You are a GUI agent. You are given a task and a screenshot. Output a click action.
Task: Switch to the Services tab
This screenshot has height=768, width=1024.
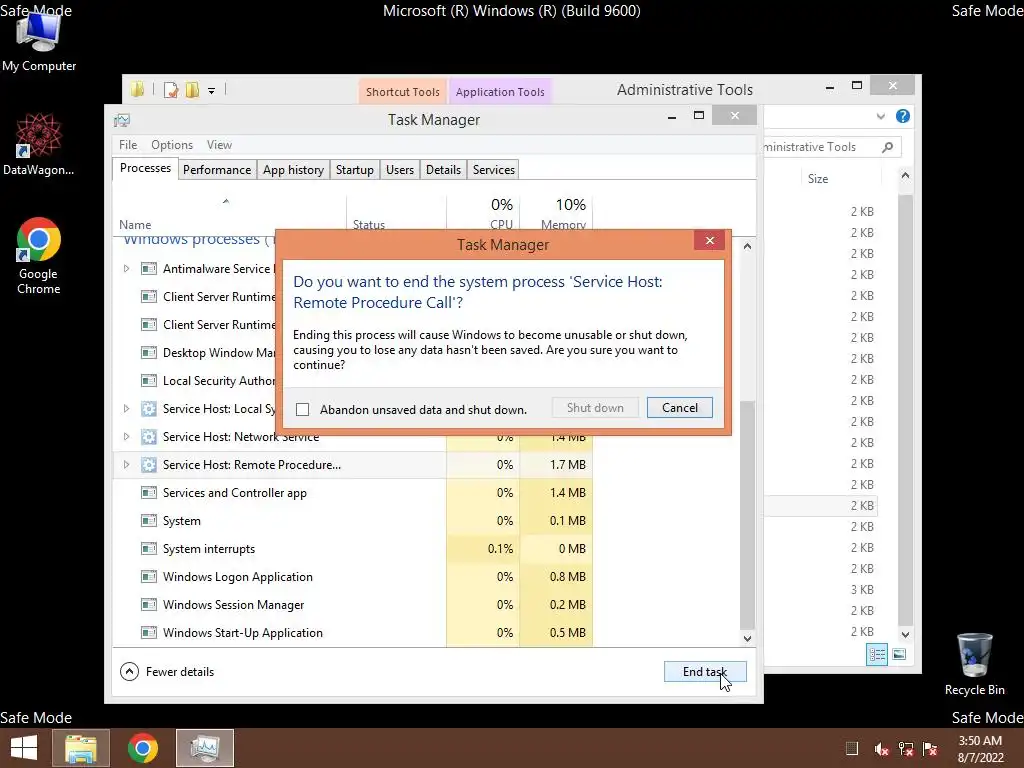coord(494,170)
